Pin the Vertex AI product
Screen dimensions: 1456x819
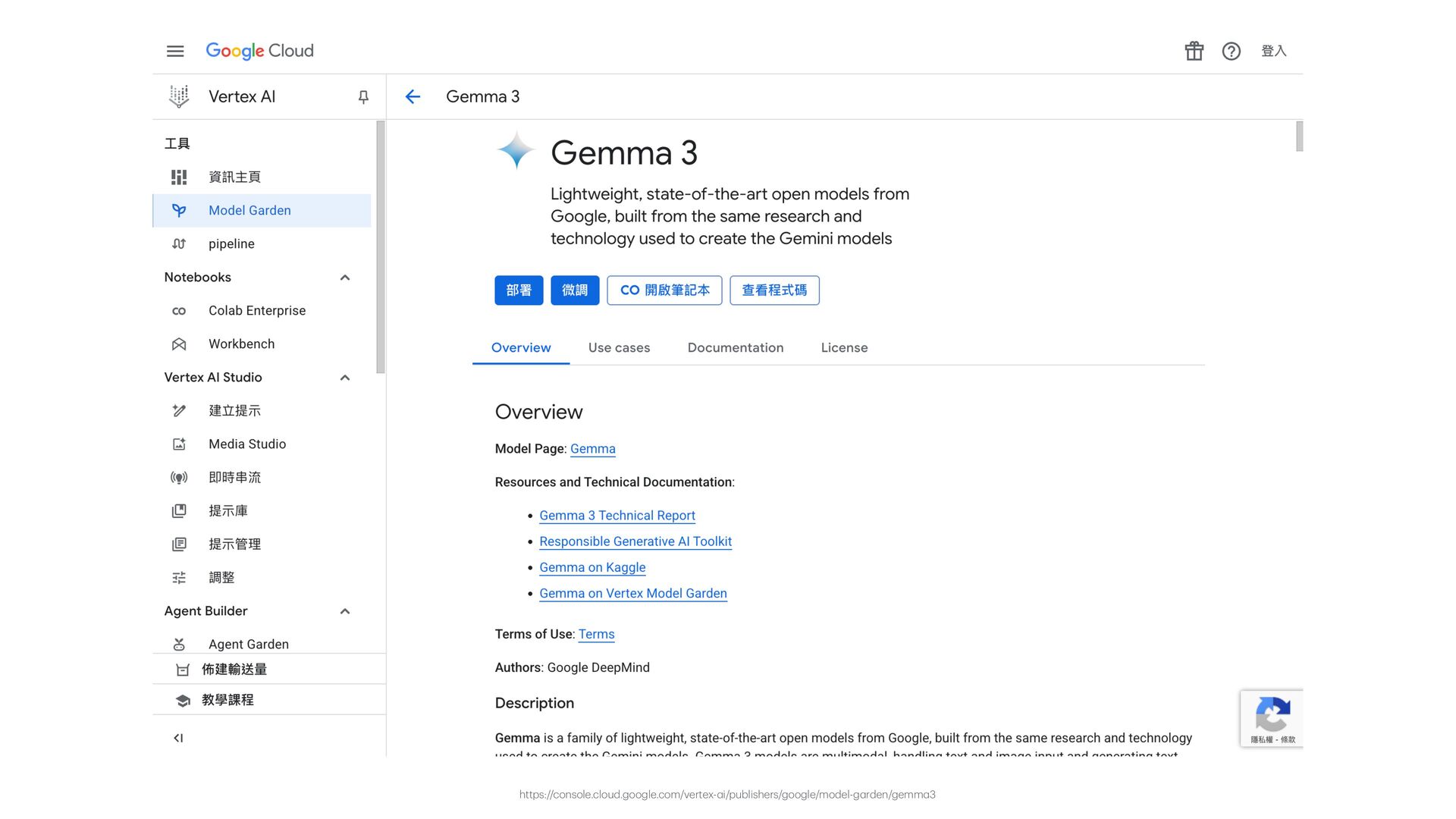coord(363,97)
